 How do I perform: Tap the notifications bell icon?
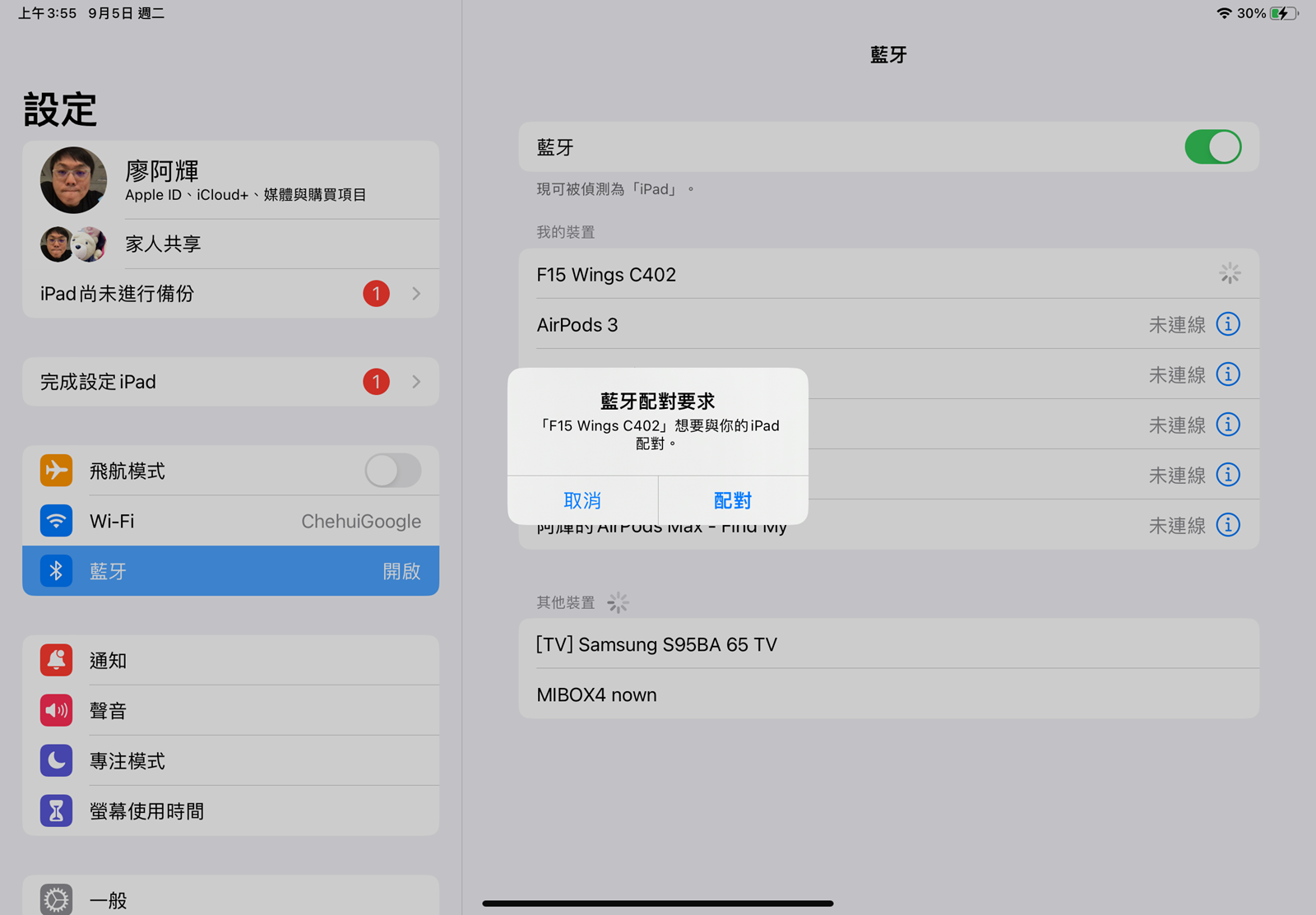click(x=56, y=660)
